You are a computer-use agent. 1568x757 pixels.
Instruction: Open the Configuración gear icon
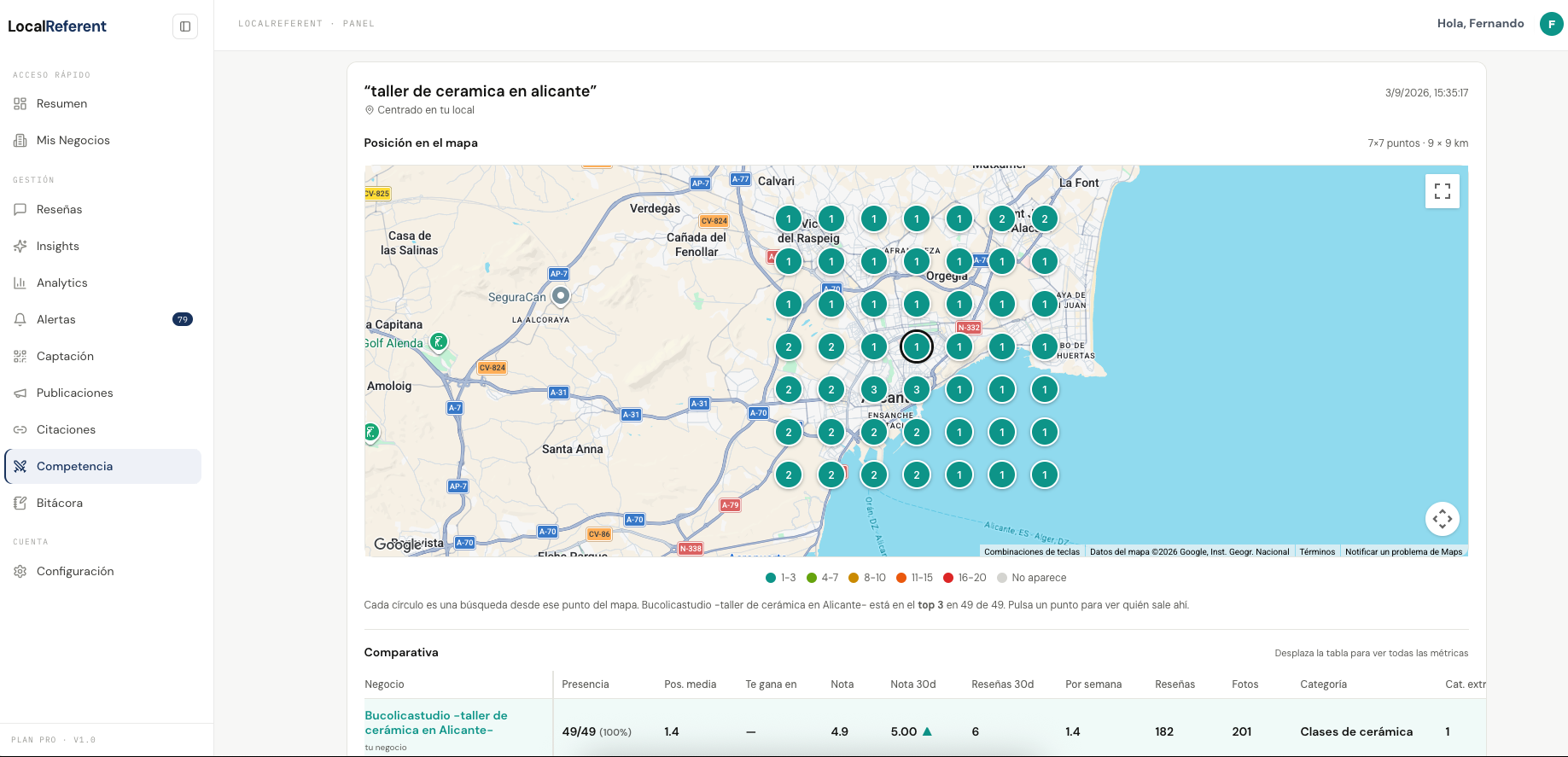pyautogui.click(x=20, y=572)
